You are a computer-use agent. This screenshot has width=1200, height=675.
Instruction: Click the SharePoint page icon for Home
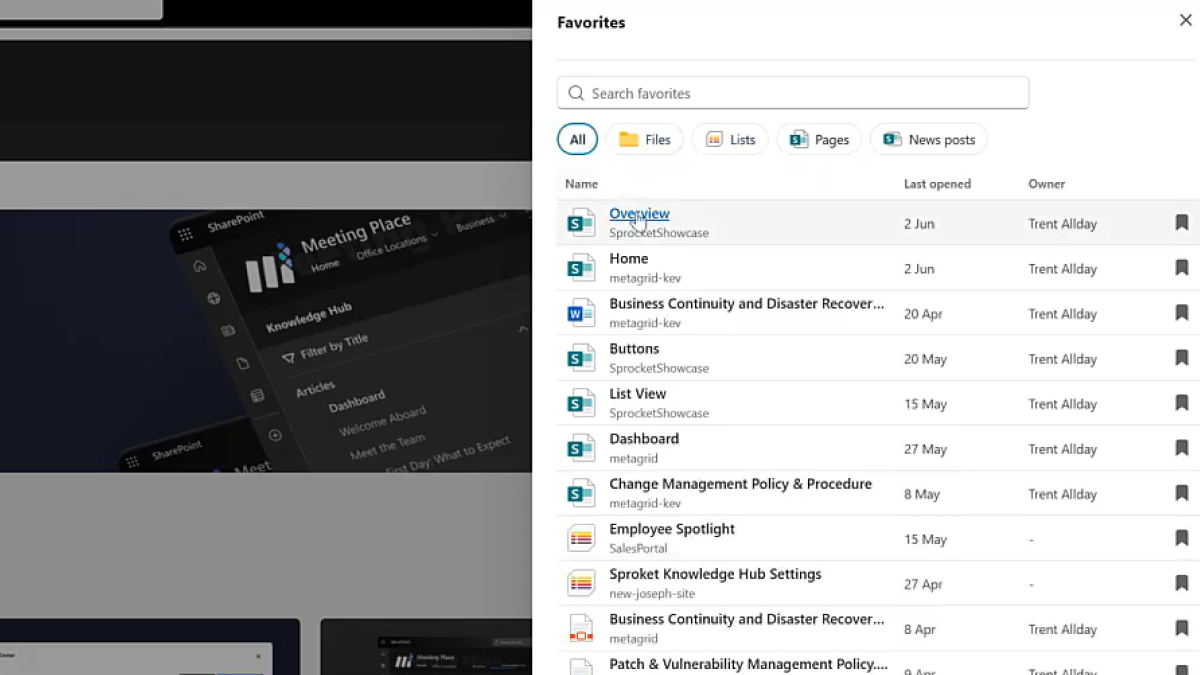click(x=581, y=268)
